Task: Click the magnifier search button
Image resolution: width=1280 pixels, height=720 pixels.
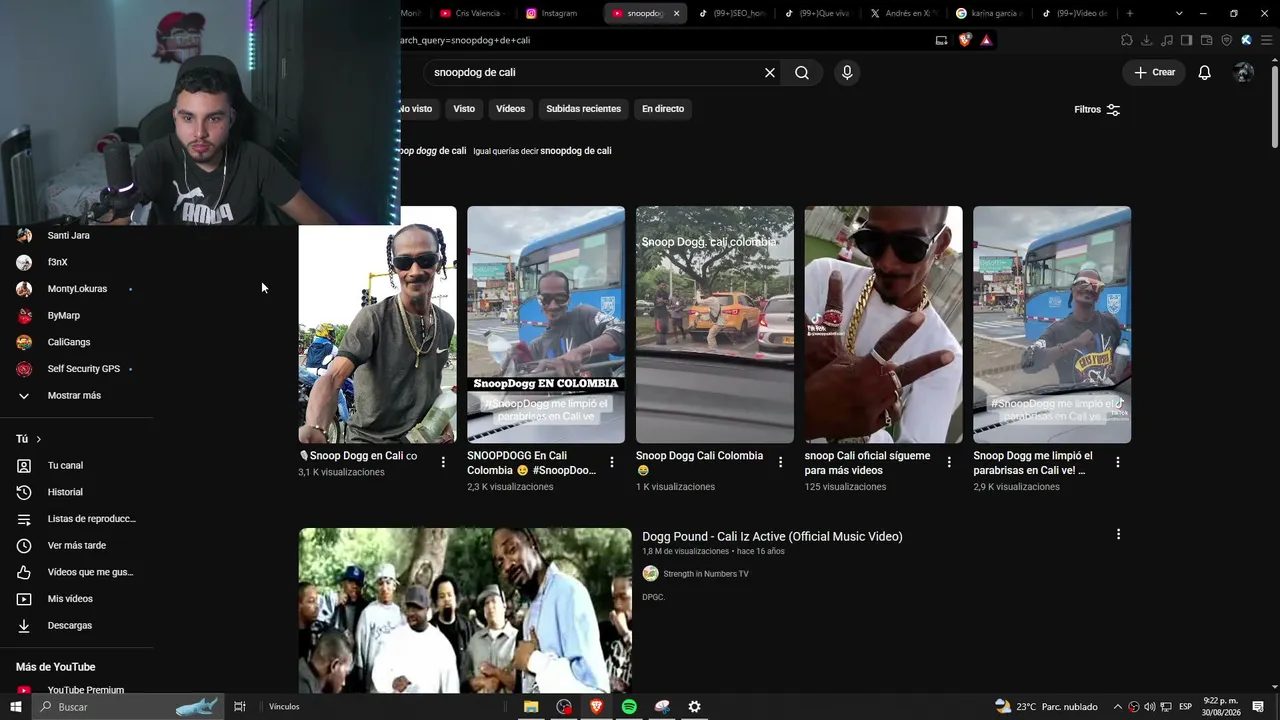Action: tap(802, 72)
